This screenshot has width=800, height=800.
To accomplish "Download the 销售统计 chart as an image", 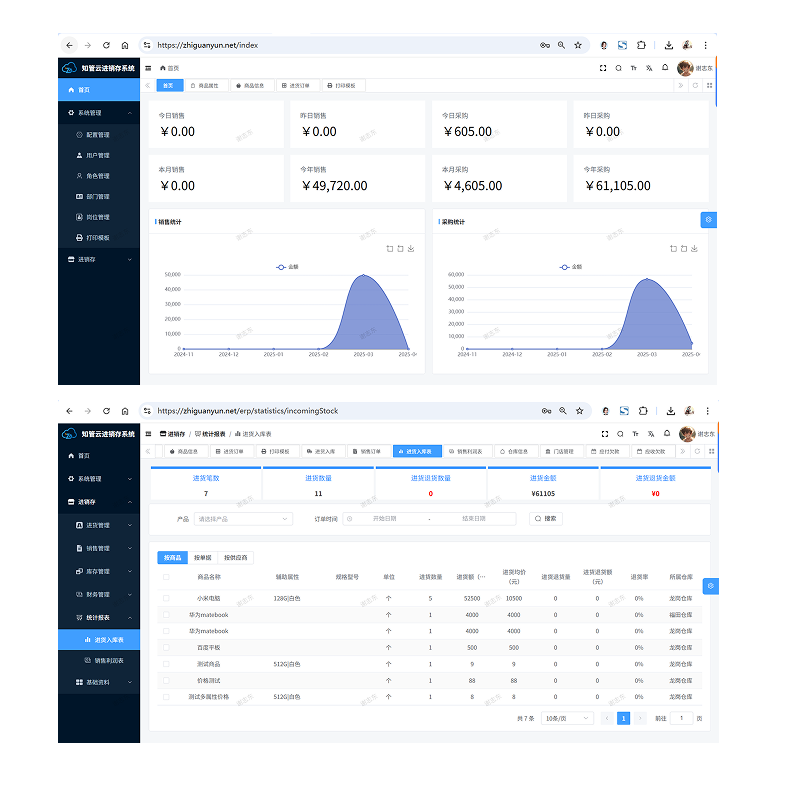I will (411, 248).
